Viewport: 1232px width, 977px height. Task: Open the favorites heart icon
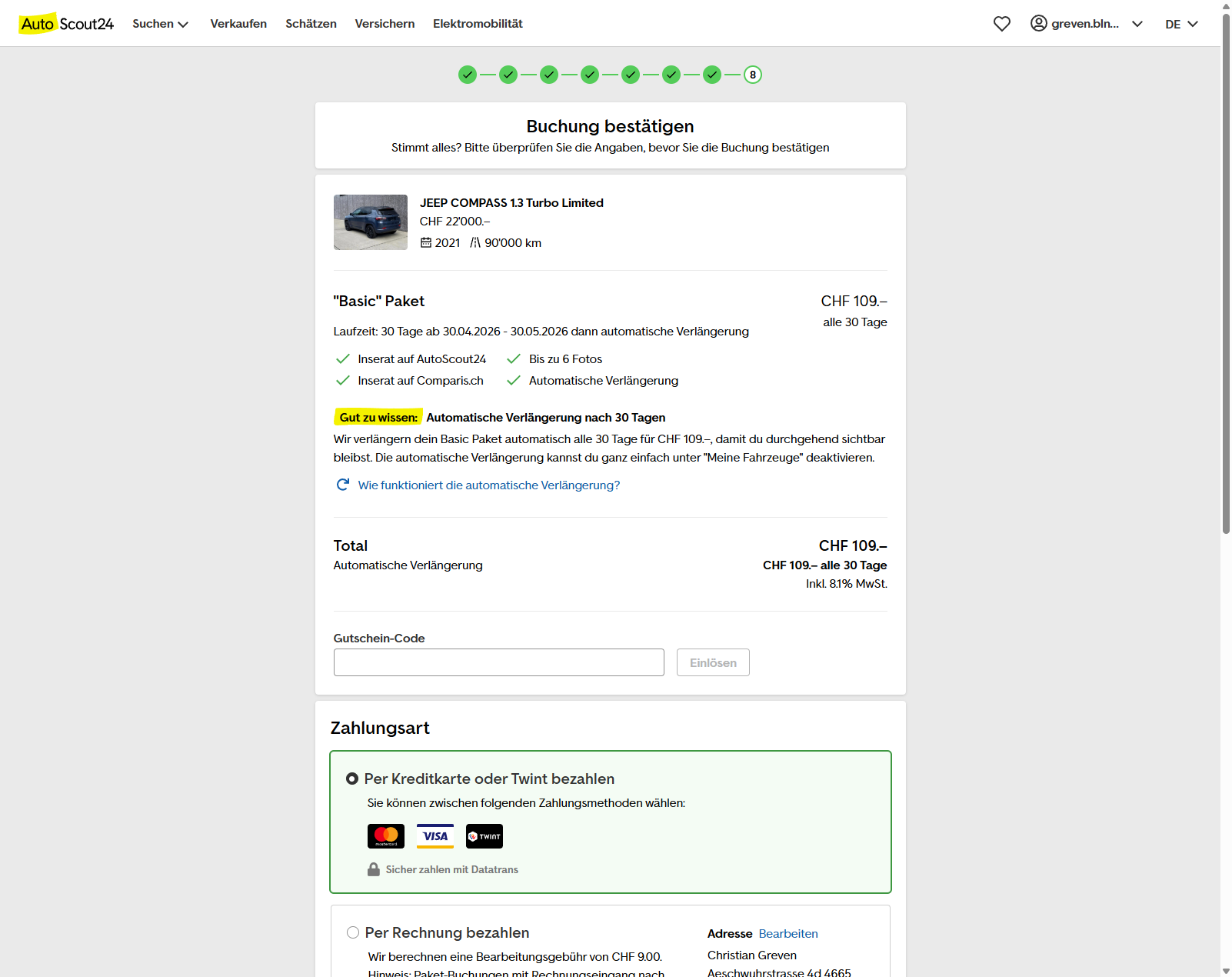point(1001,24)
